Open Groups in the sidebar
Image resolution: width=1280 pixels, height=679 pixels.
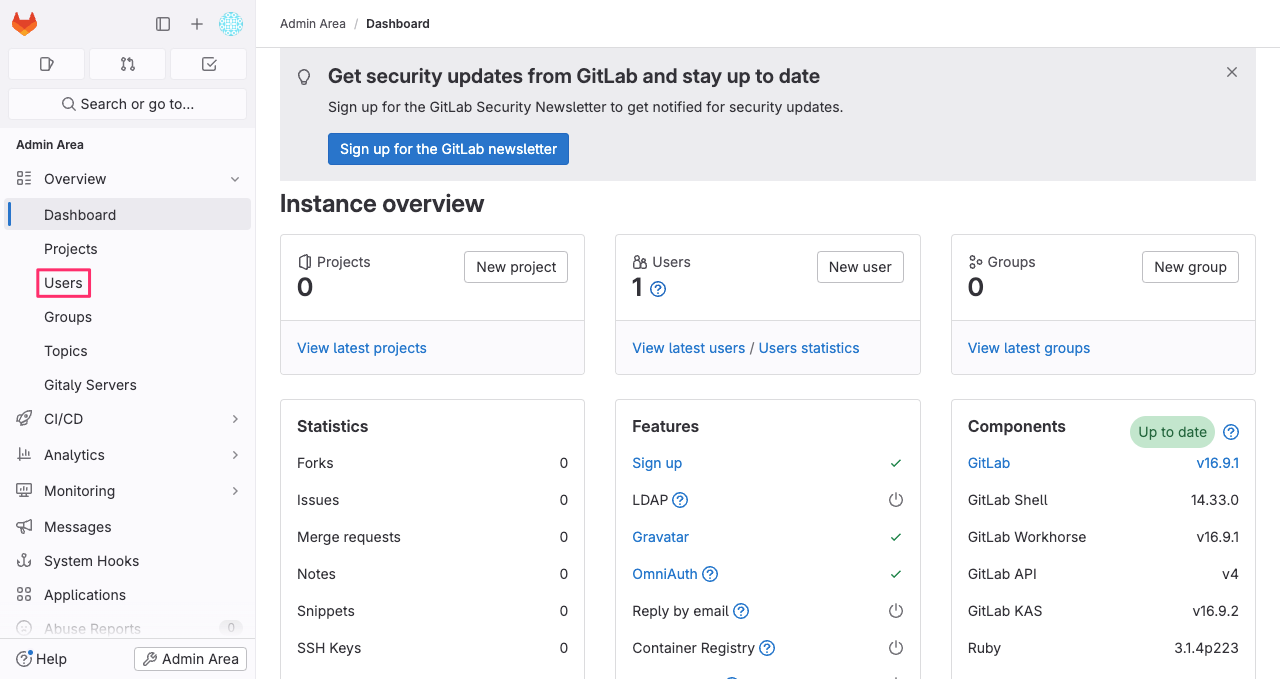pyautogui.click(x=128, y=317)
